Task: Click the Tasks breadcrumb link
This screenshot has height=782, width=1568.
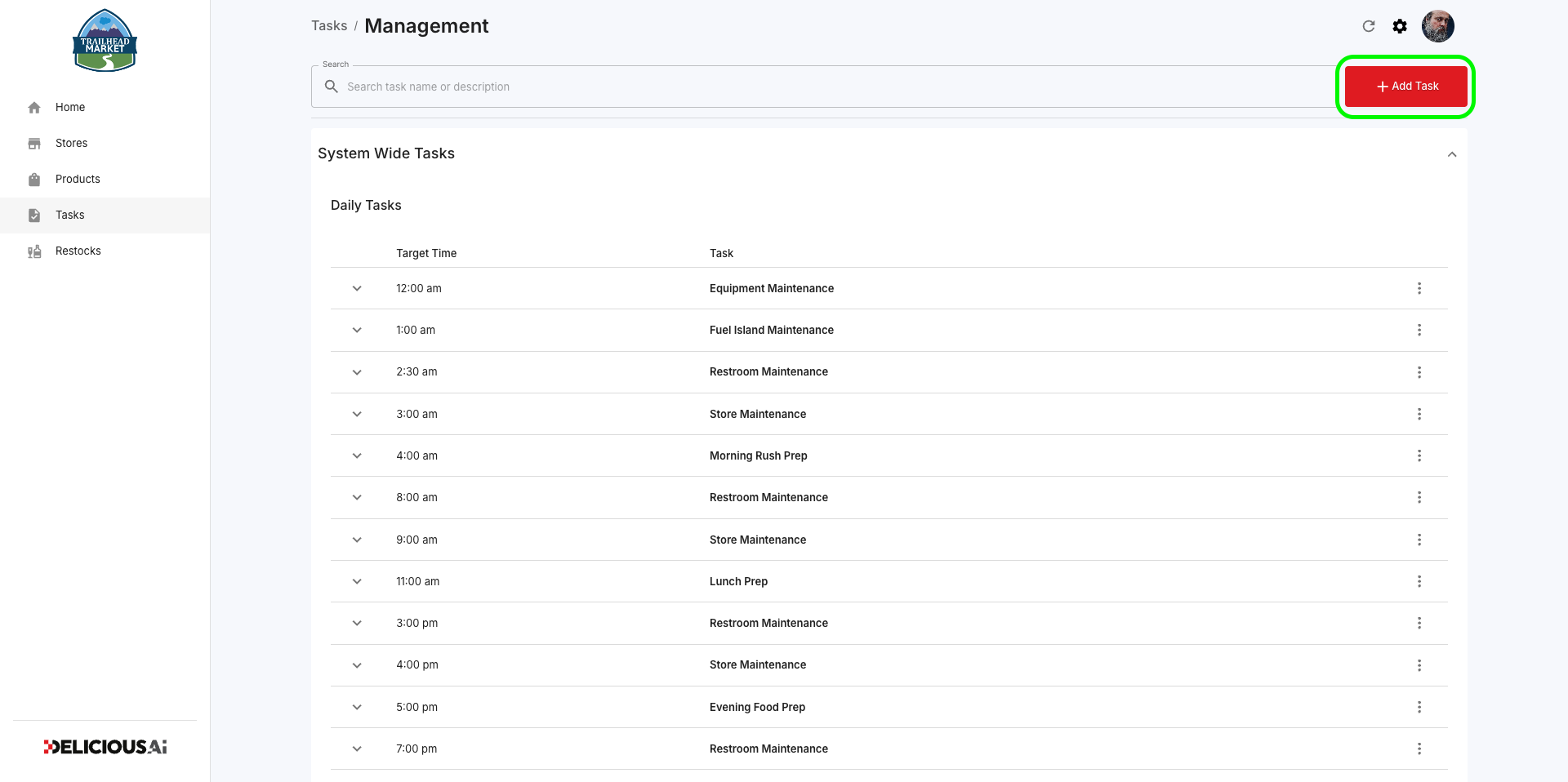Action: (329, 26)
